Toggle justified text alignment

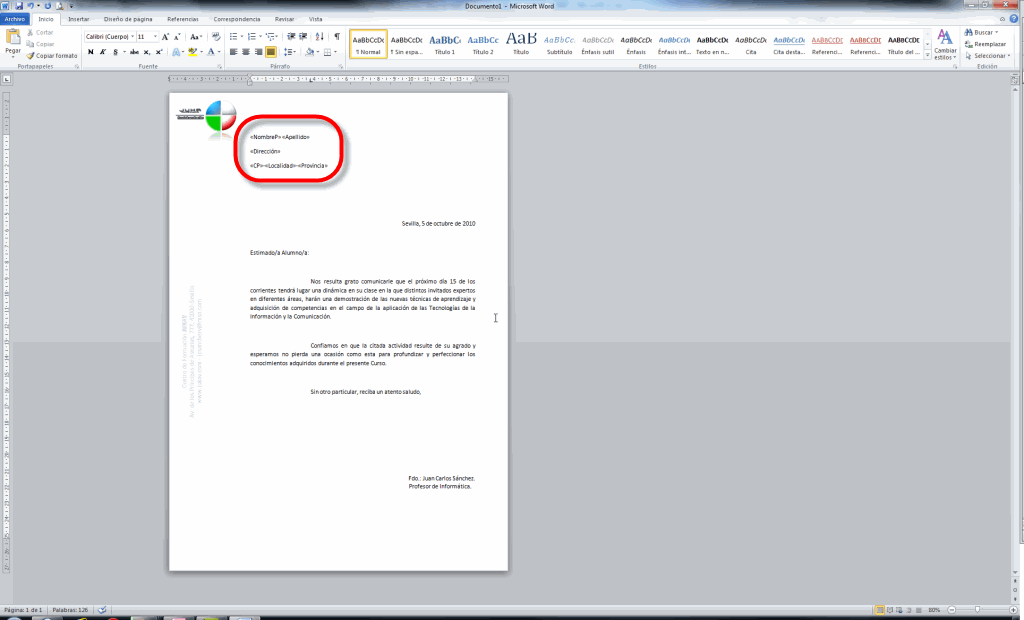point(271,51)
